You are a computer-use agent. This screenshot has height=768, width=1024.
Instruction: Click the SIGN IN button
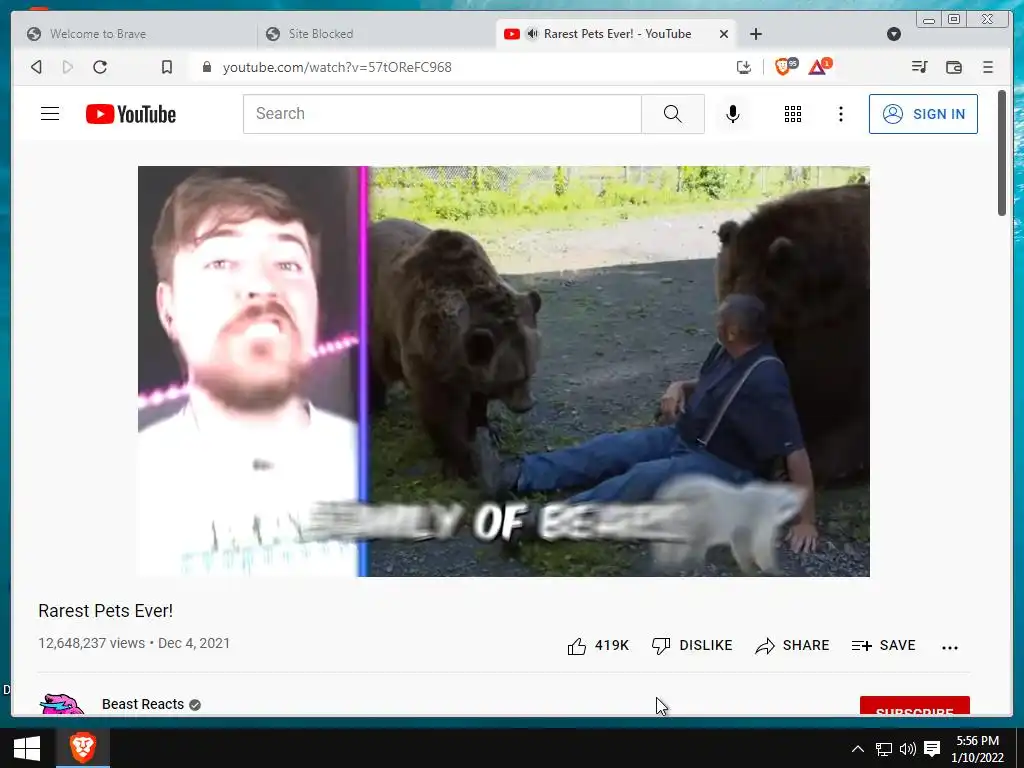tap(923, 114)
